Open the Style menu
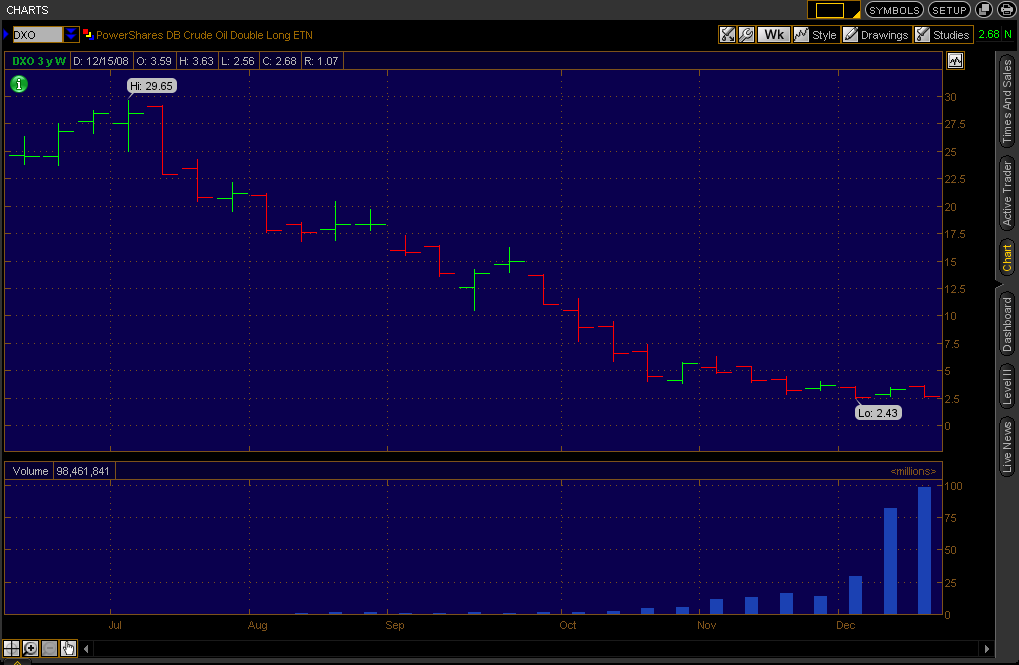Viewport: 1019px width, 665px height. [x=815, y=34]
